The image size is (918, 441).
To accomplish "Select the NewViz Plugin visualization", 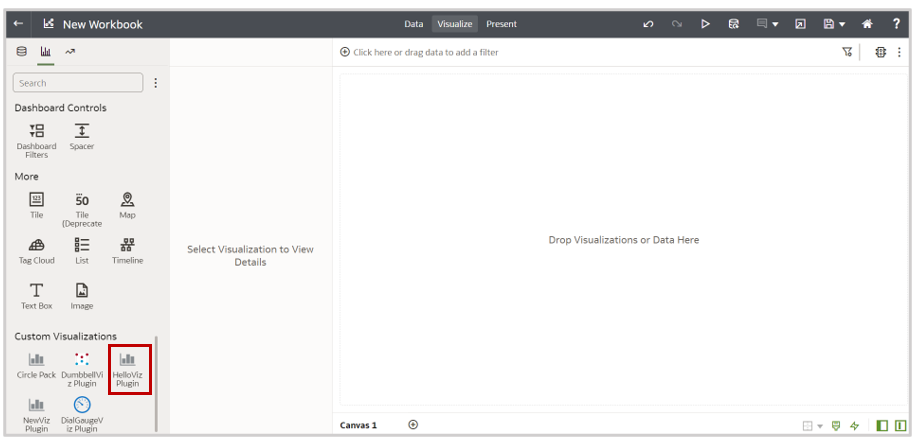I will tap(36, 414).
